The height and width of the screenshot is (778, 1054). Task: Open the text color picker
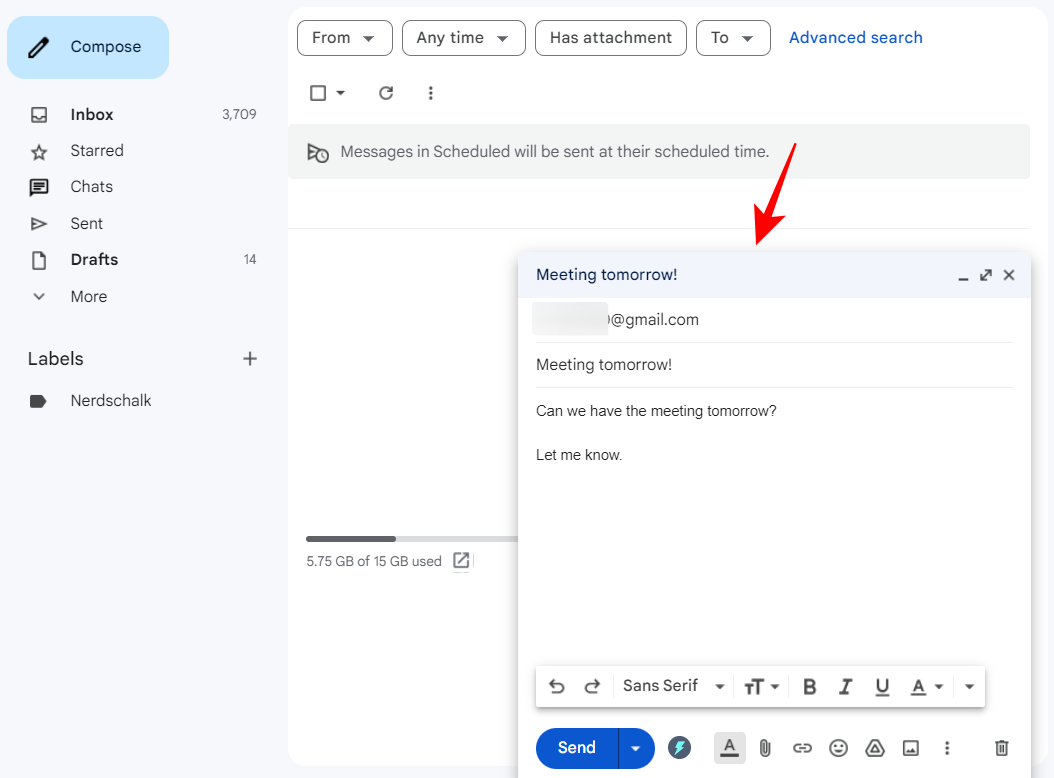click(x=926, y=686)
